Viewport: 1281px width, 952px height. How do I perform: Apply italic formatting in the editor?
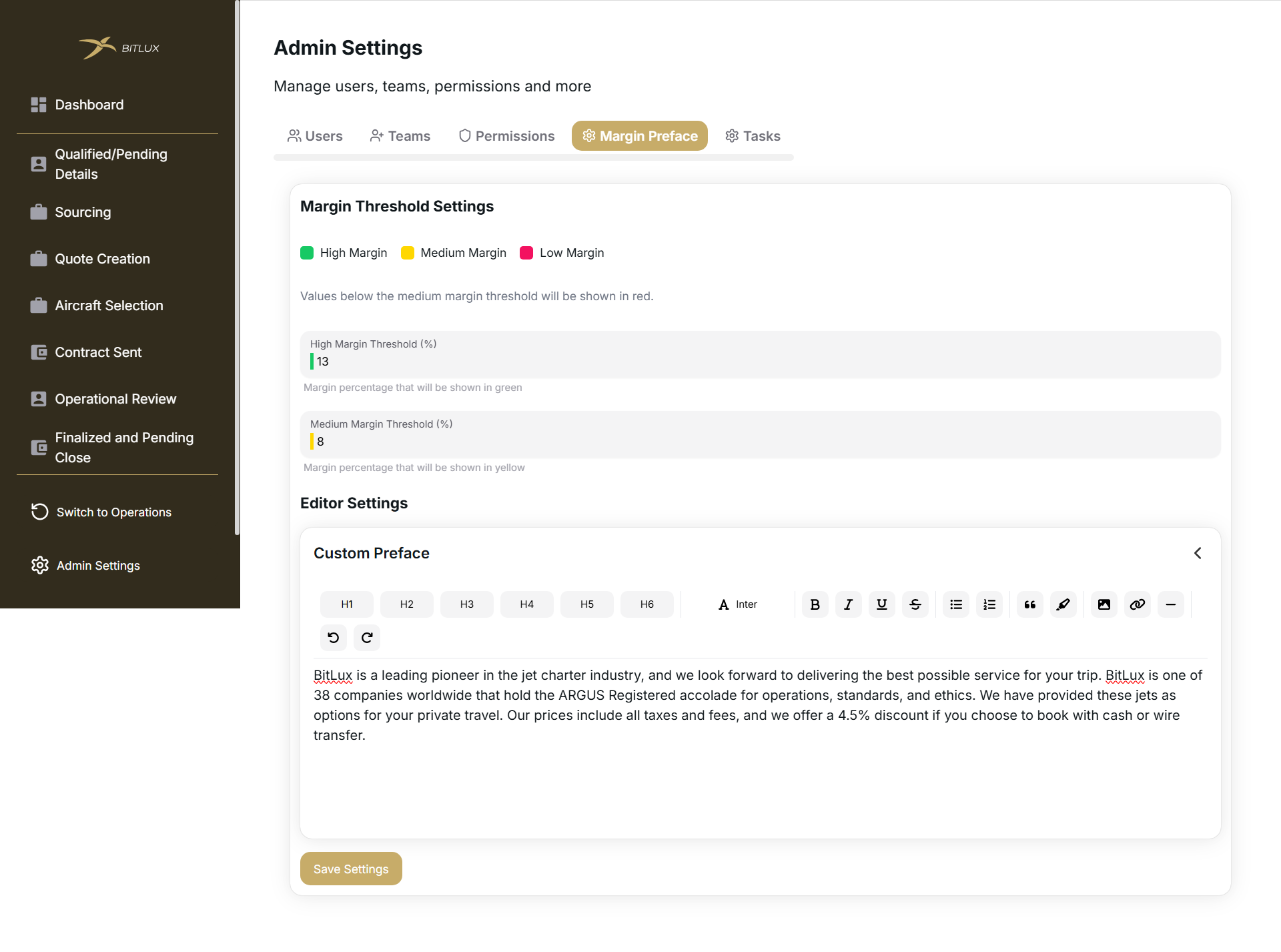click(x=848, y=604)
